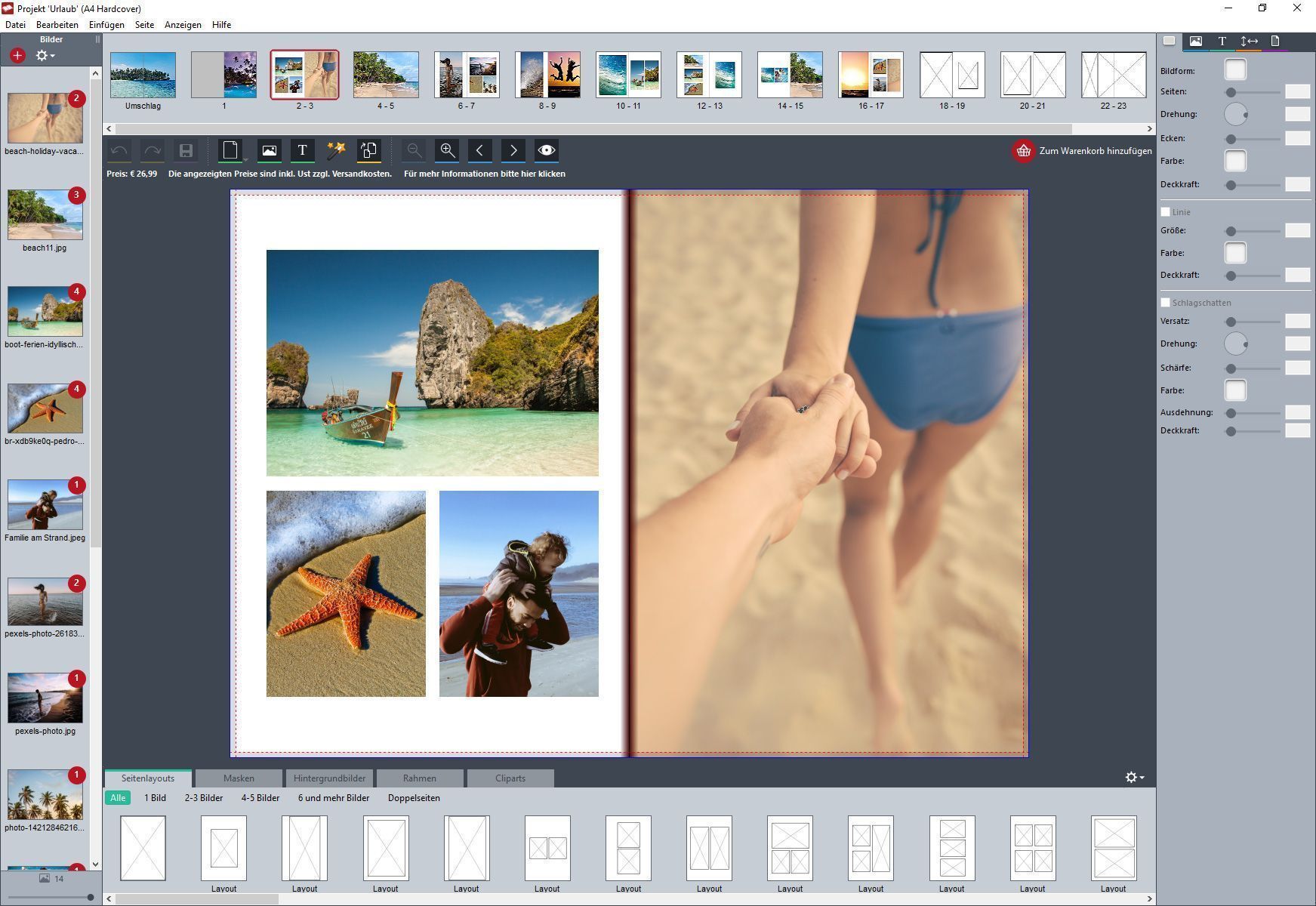Image resolution: width=1316 pixels, height=906 pixels.
Task: Open the shape Farbe color swatch
Action: point(1235,161)
